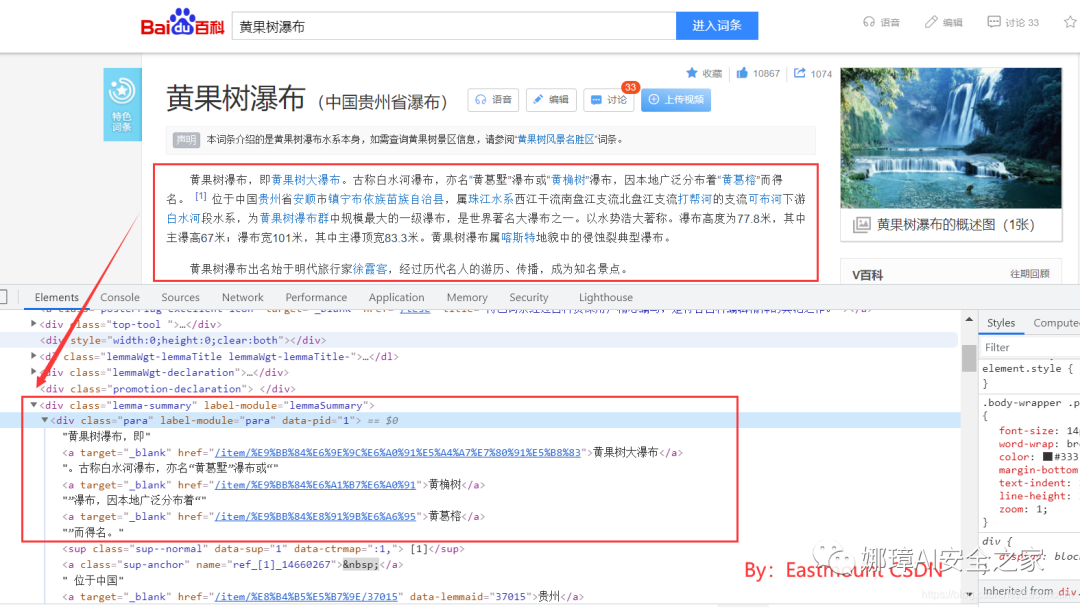Click the 特色词条 badge
1080x607 pixels.
click(x=123, y=104)
